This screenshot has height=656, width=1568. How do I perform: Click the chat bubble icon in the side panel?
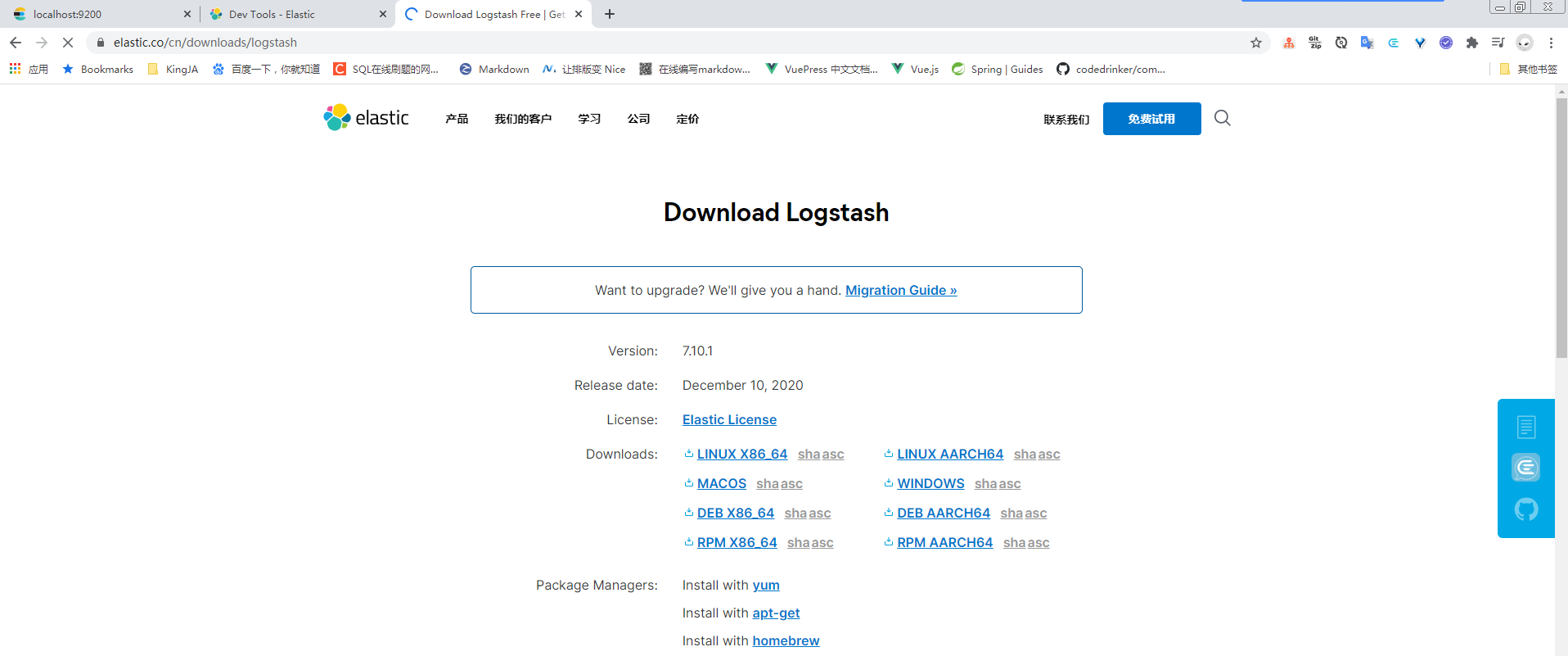[1526, 468]
